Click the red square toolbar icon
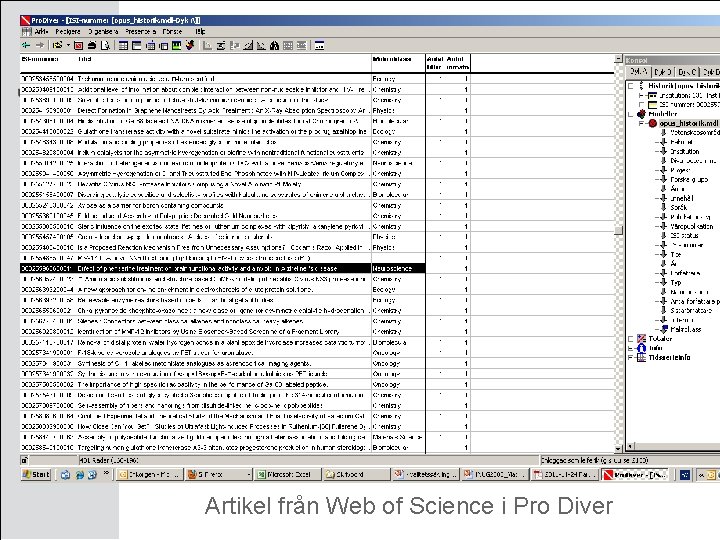Image resolution: width=720 pixels, height=540 pixels. click(x=78, y=45)
